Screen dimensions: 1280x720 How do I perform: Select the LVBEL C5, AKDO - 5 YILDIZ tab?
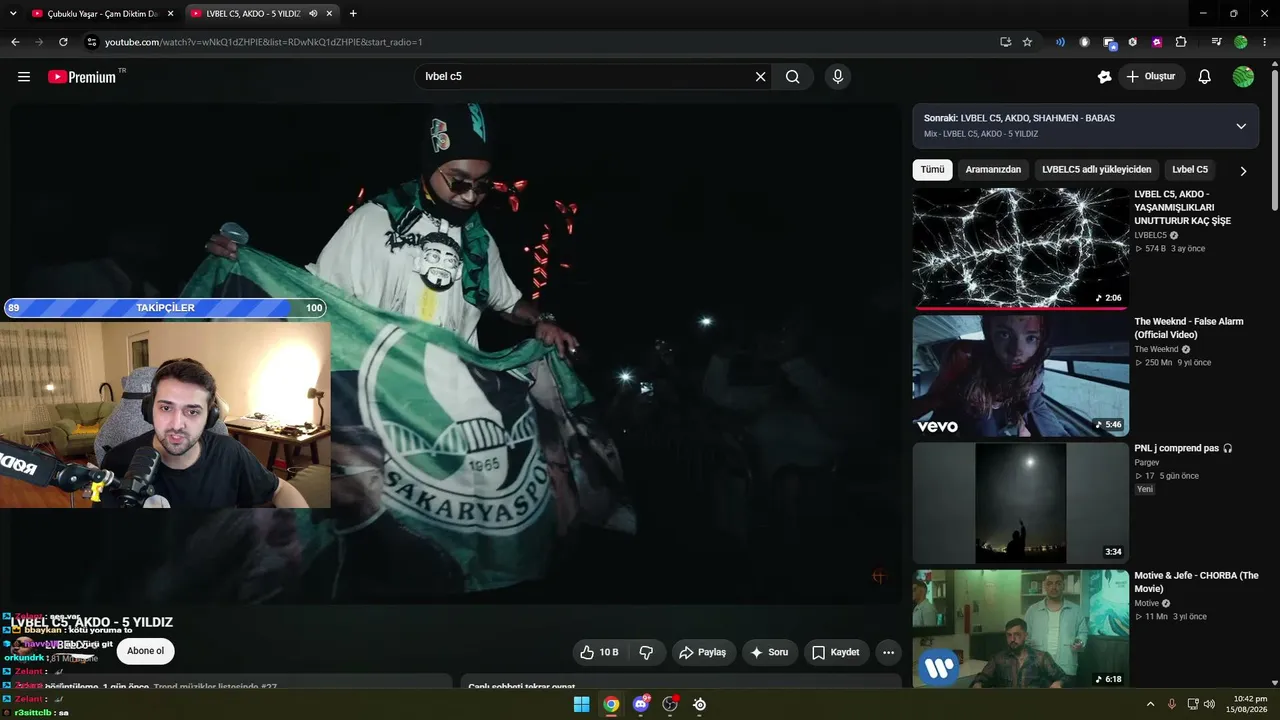pos(253,14)
